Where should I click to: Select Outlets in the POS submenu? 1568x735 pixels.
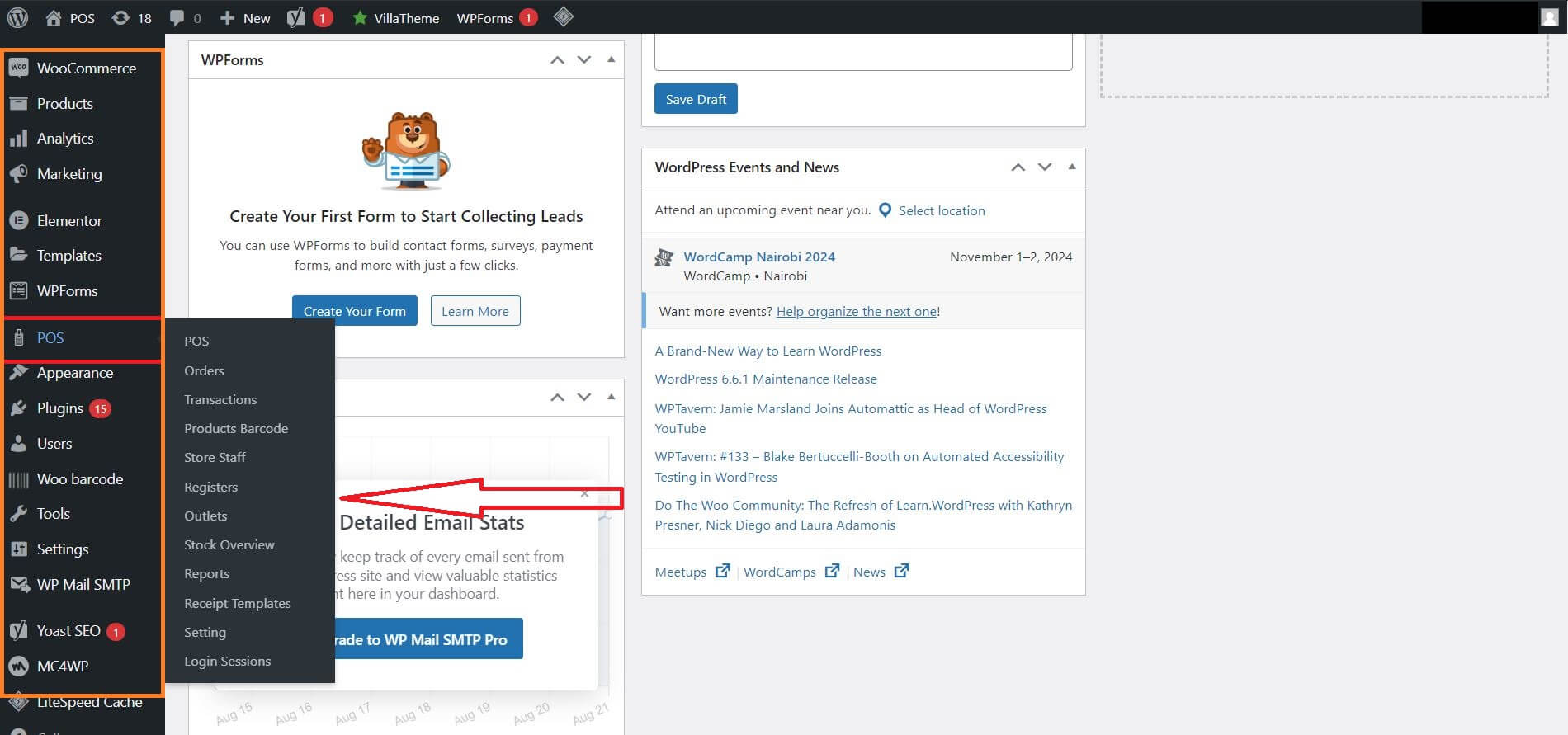pos(205,516)
